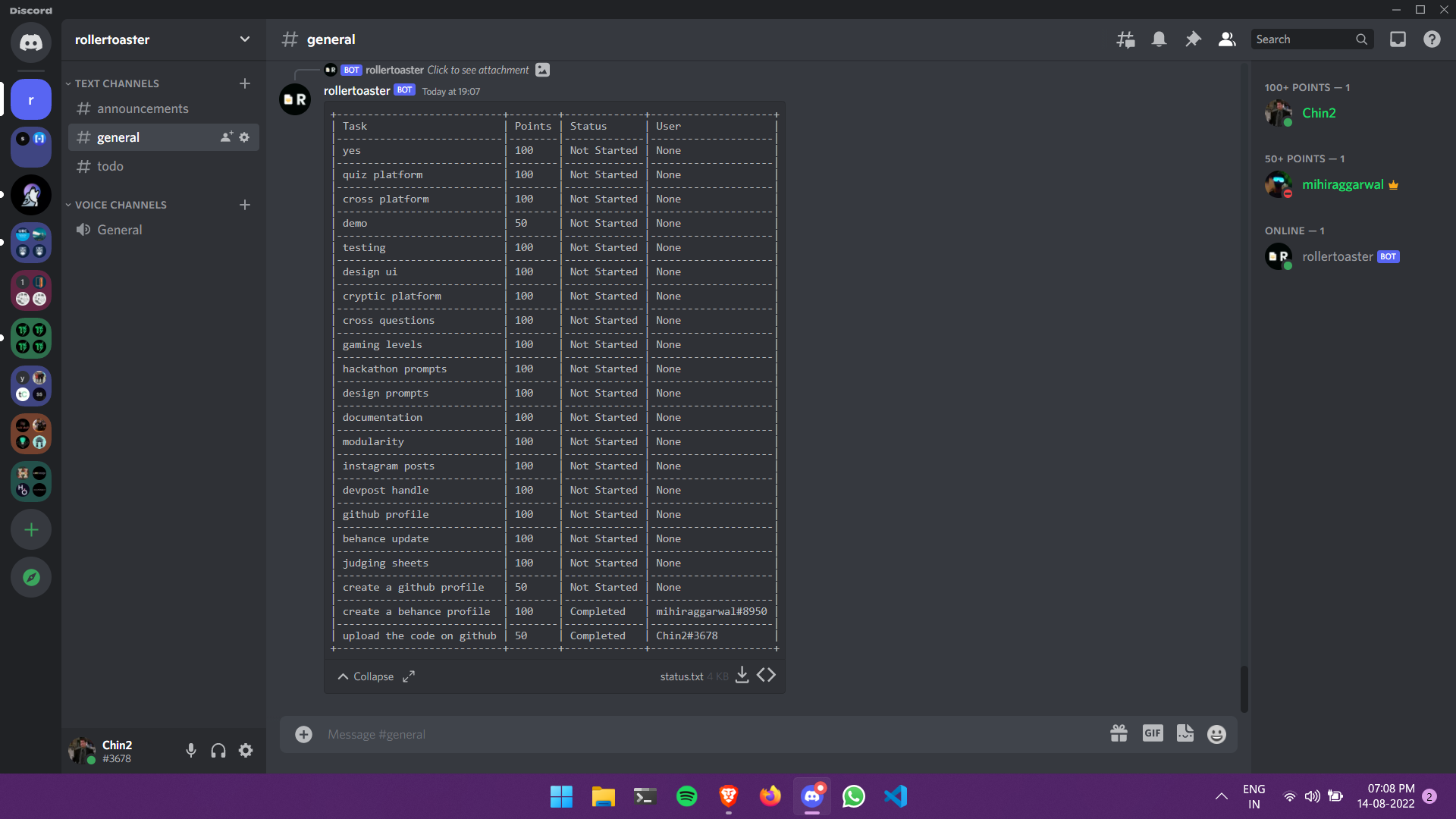Screen dimensions: 1456x819
Task: Toggle microphone mute
Action: (x=191, y=751)
